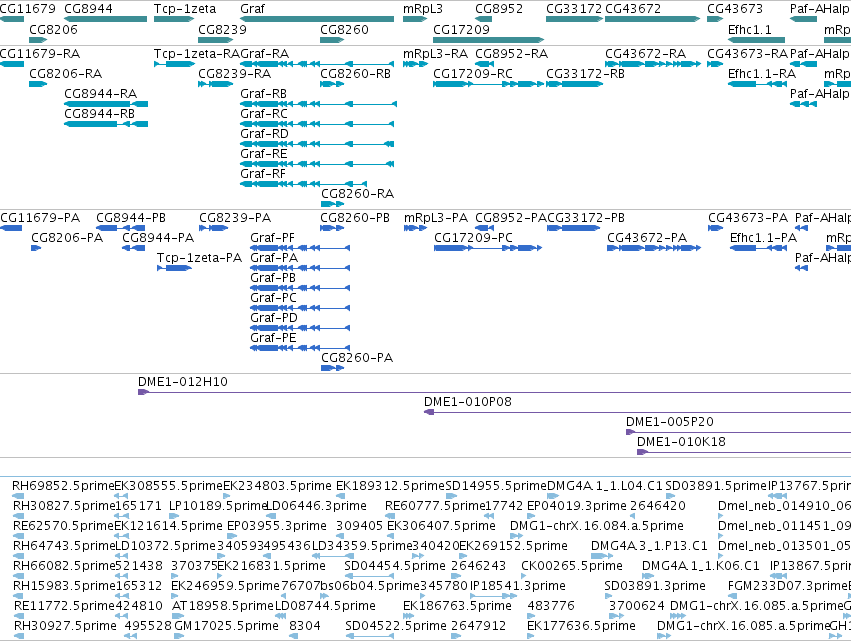
Task: Click the Graf-RC transcript glyph
Action: (317, 124)
